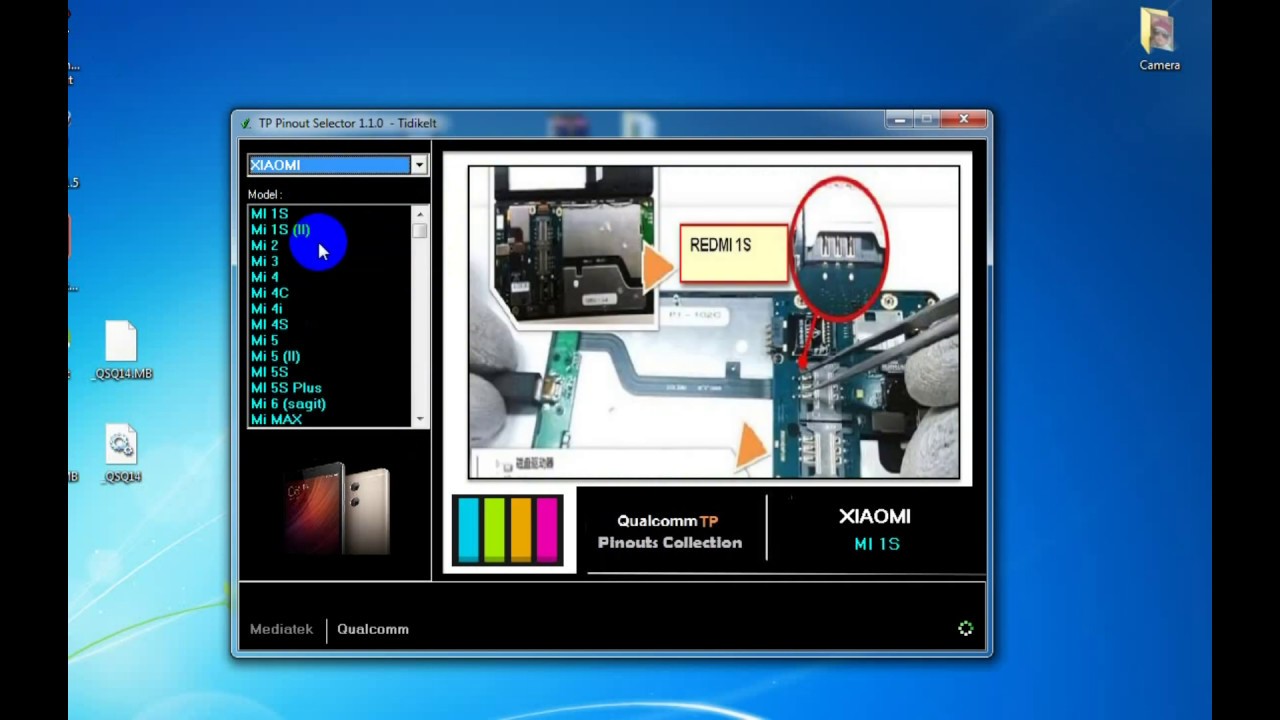Click model list scrollbar thumb
Viewport: 1280px width, 720px height.
click(420, 230)
